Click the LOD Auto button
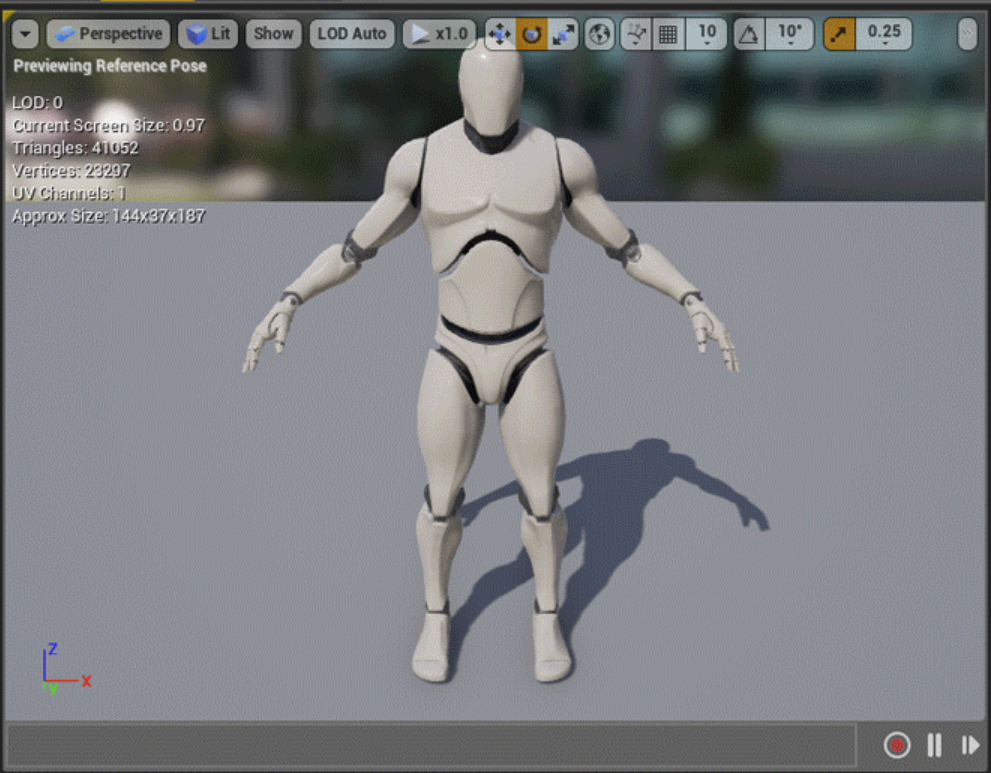 (352, 33)
